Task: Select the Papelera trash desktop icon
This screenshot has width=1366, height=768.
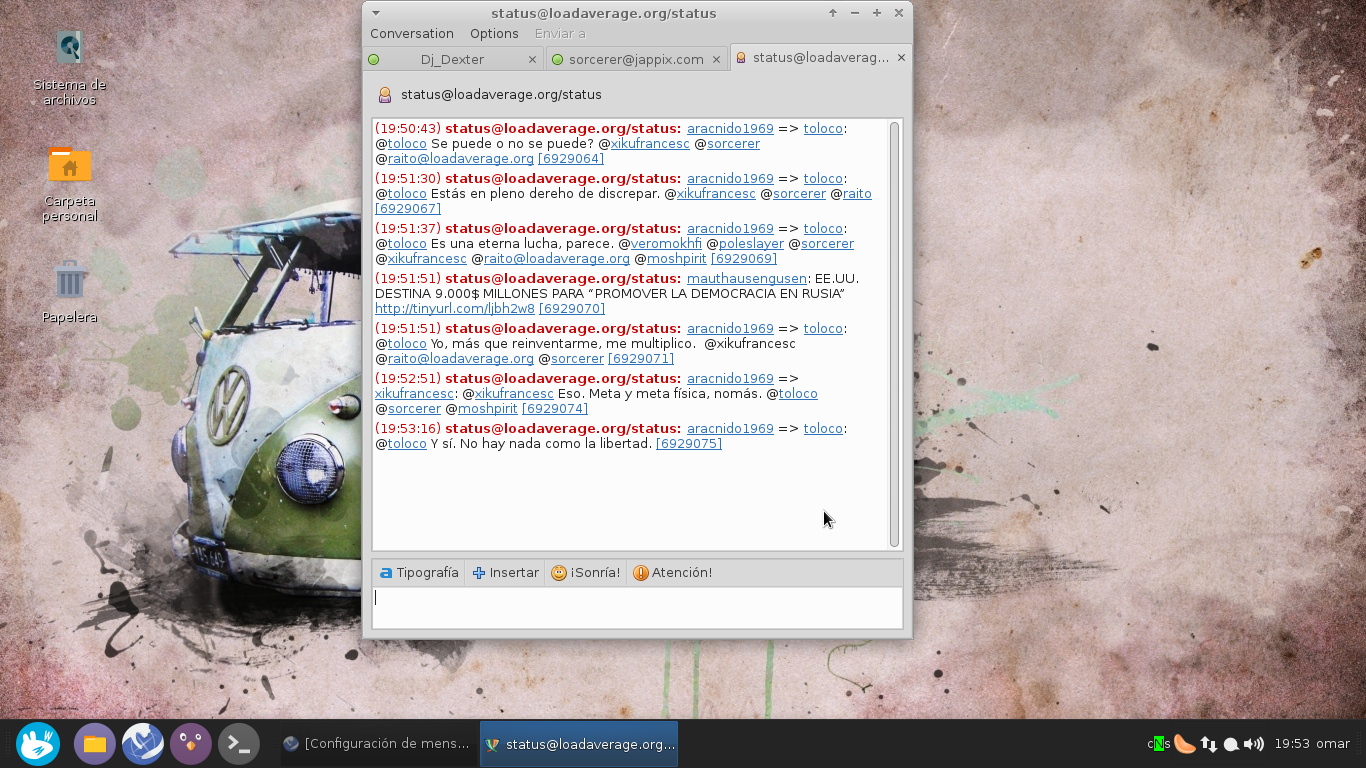Action: 69,292
